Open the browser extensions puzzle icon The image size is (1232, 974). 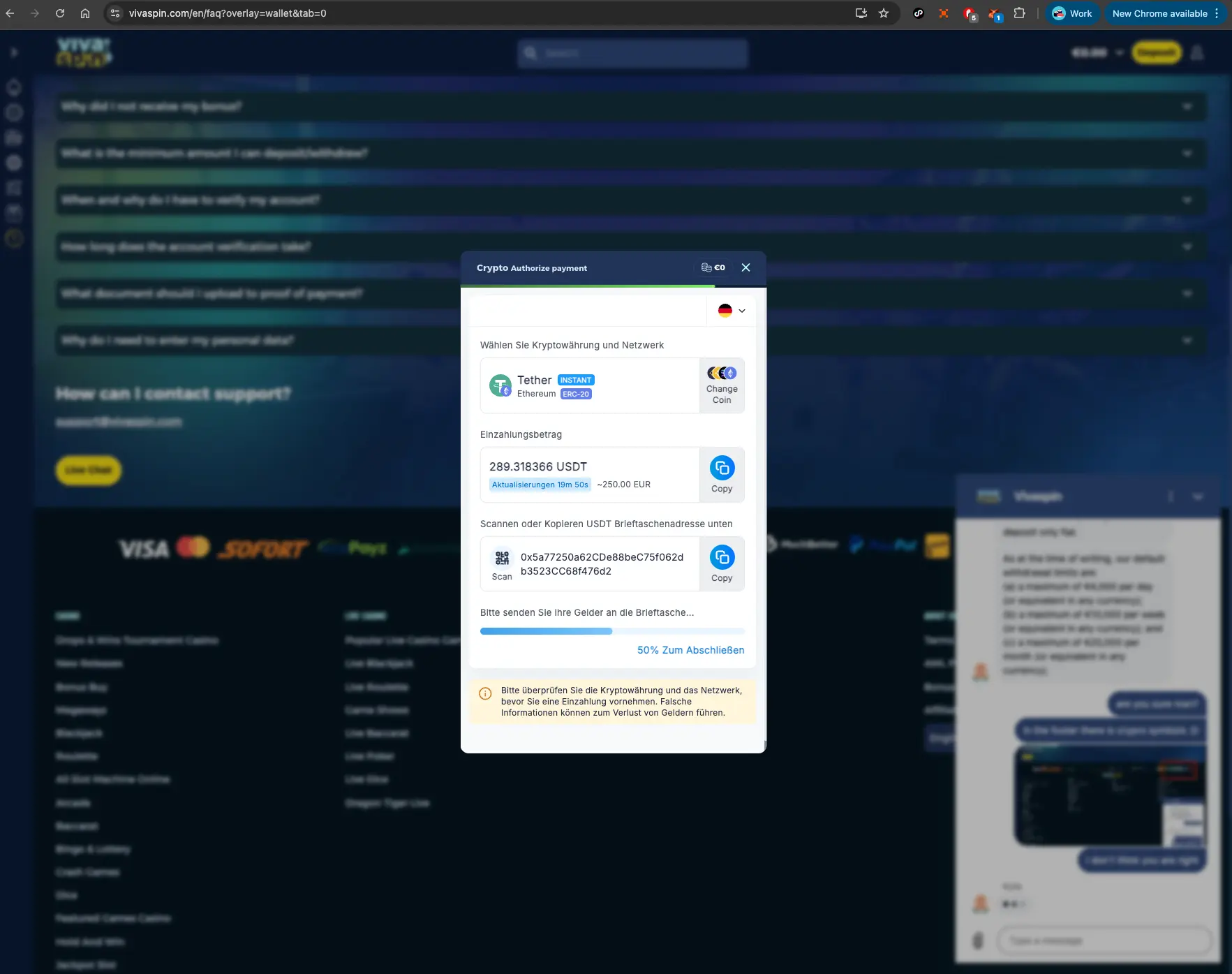[x=1020, y=13]
